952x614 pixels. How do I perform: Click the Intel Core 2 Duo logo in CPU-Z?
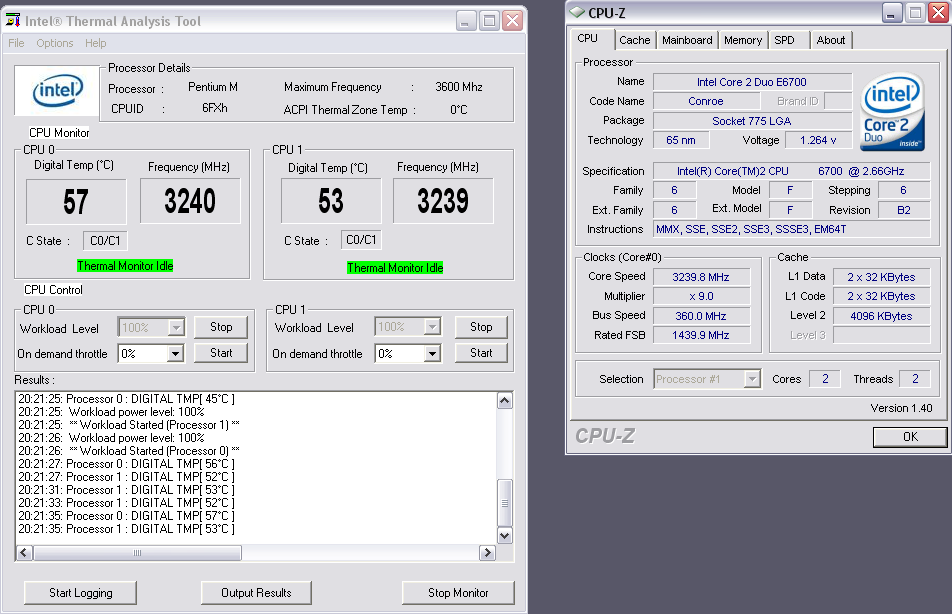click(x=892, y=112)
